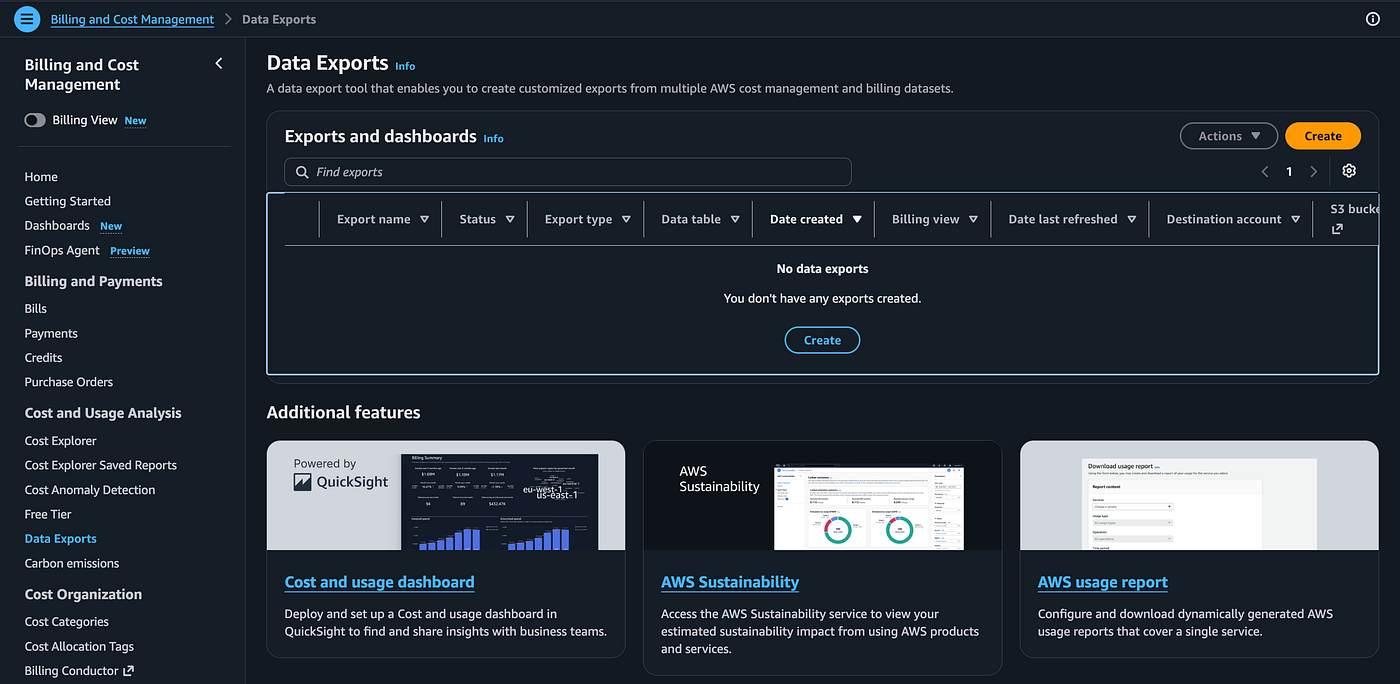Open Cost Categories in the sidebar

(x=67, y=622)
